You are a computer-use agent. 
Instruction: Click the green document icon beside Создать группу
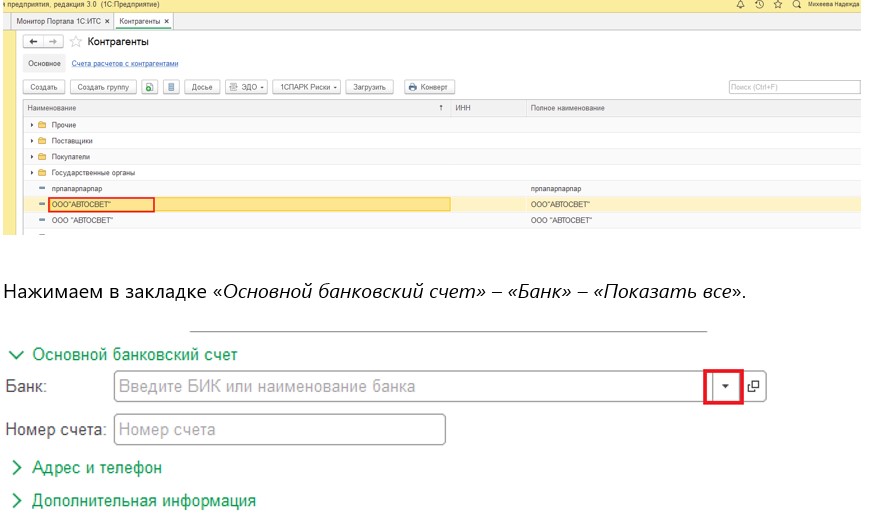click(x=149, y=87)
